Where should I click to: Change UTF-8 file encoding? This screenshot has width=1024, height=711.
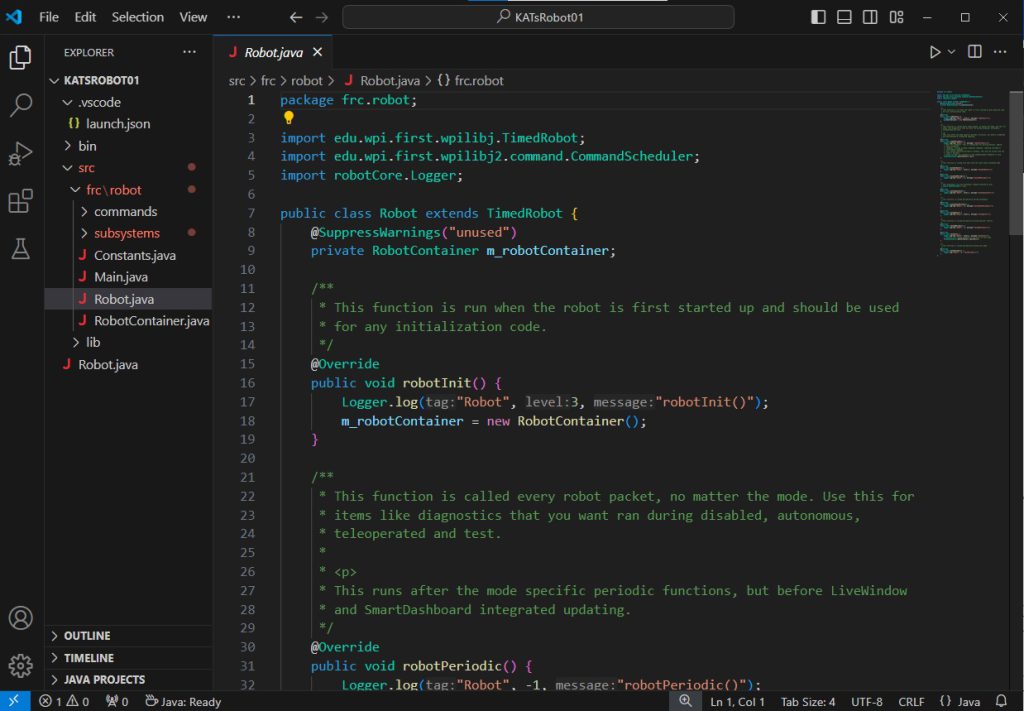[x=867, y=702]
